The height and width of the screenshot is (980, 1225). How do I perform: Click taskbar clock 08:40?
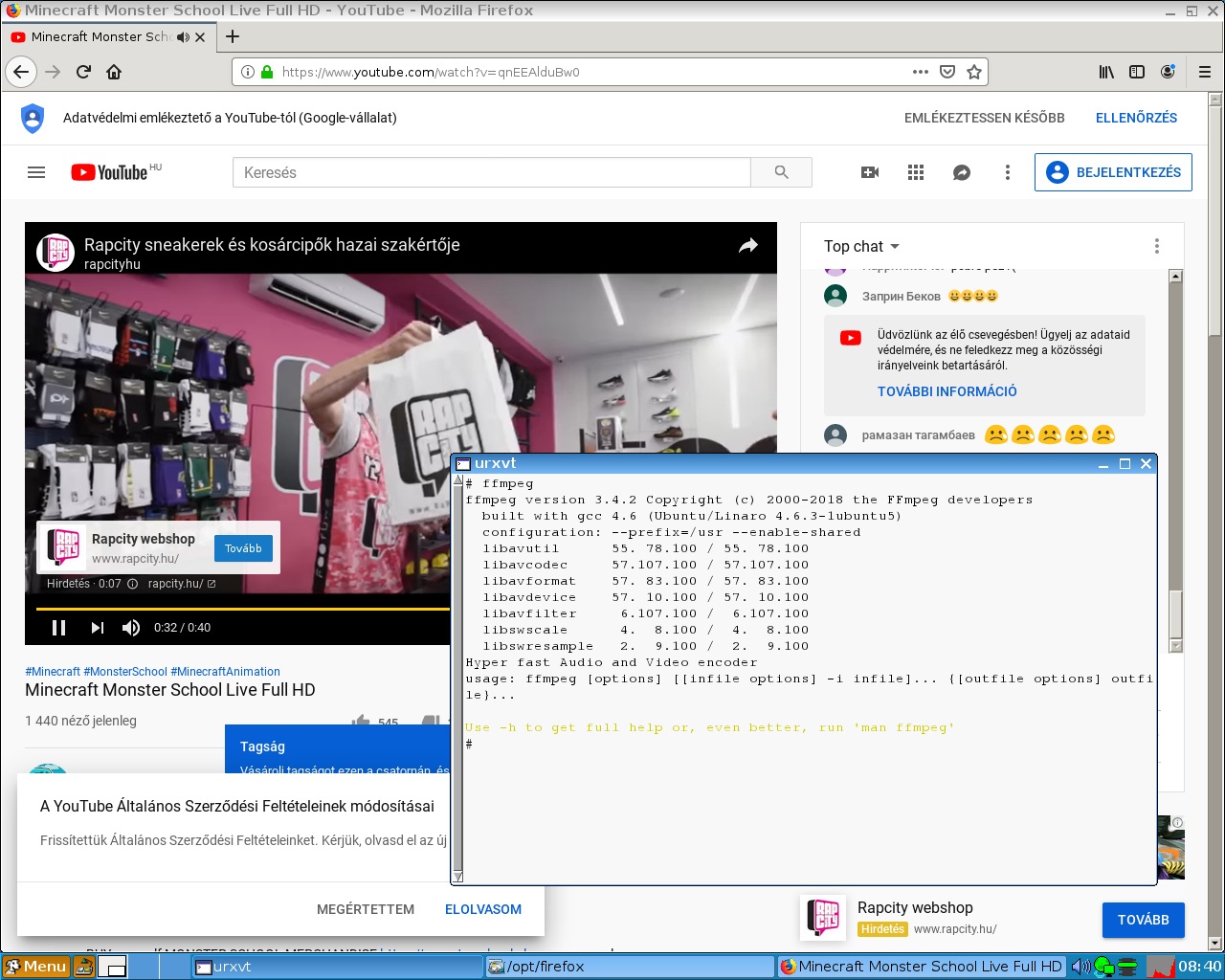(1199, 967)
